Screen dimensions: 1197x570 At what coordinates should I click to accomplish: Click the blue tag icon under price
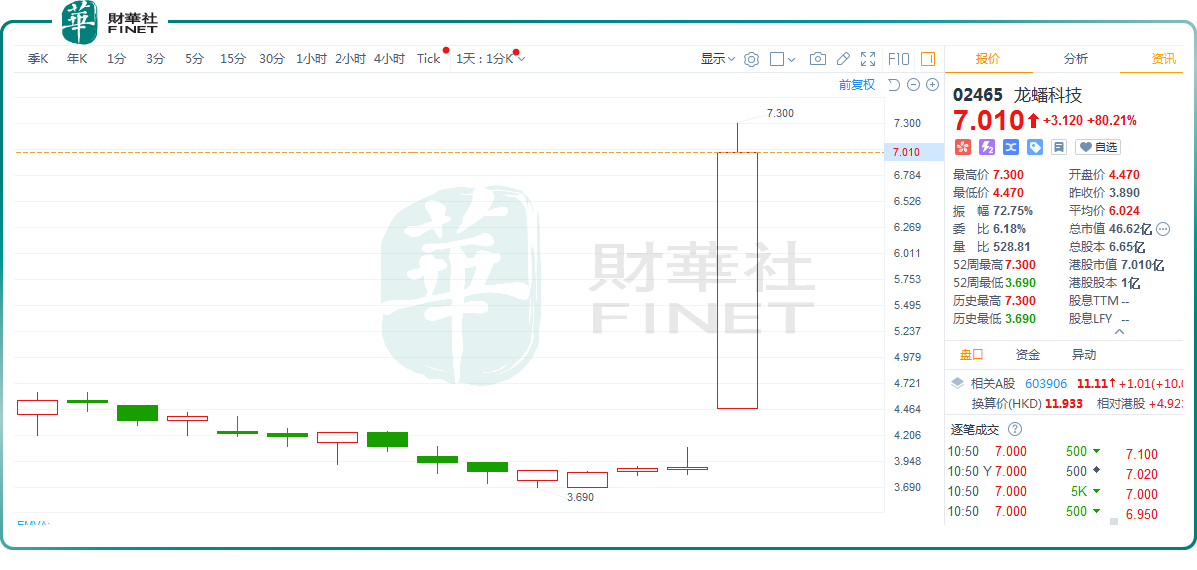(x=1035, y=147)
